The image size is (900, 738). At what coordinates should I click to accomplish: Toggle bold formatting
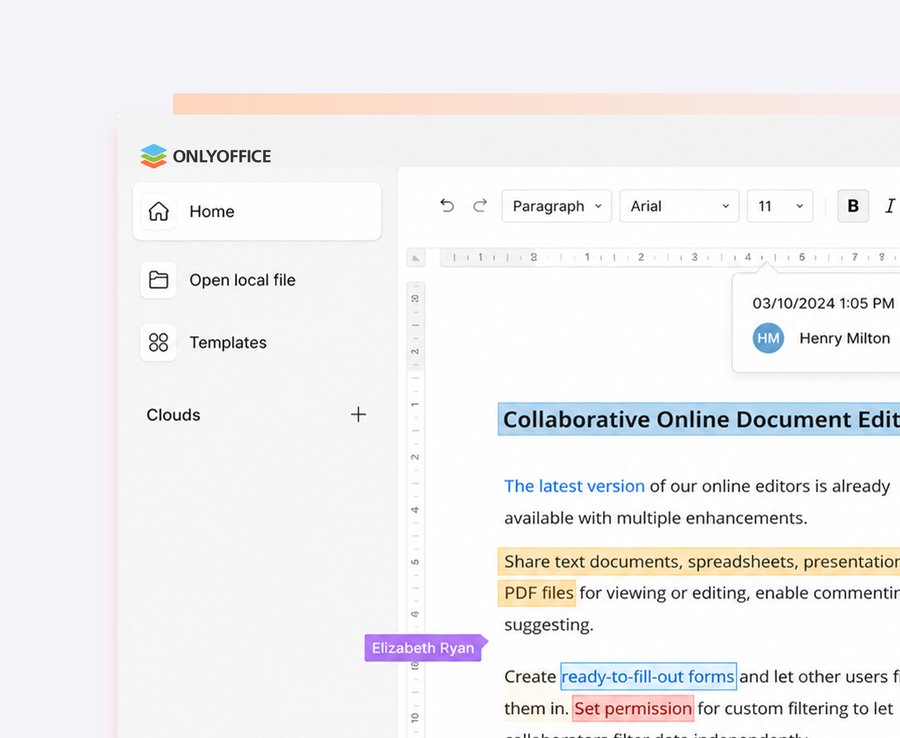[x=853, y=206]
